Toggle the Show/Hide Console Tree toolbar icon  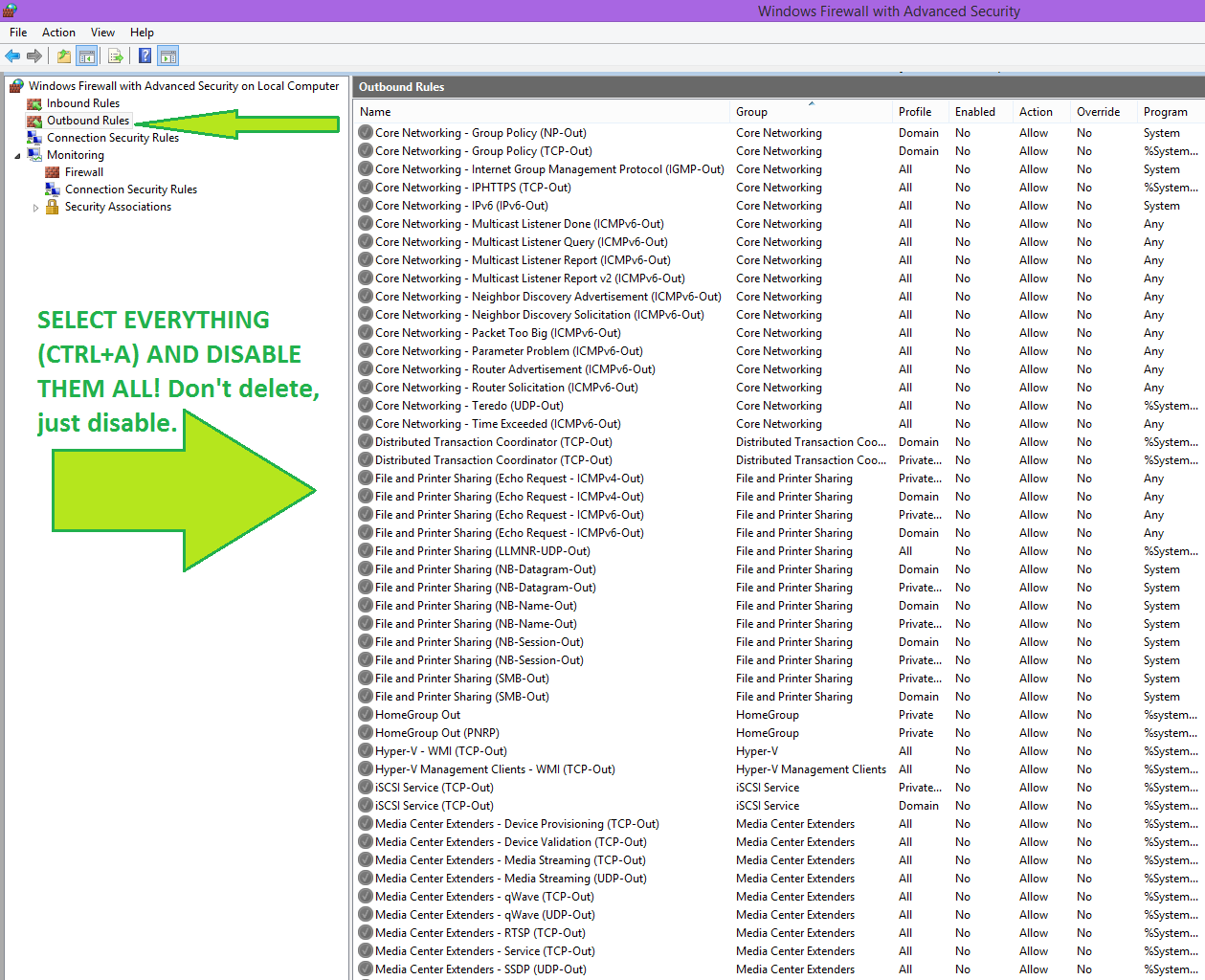pyautogui.click(x=86, y=56)
